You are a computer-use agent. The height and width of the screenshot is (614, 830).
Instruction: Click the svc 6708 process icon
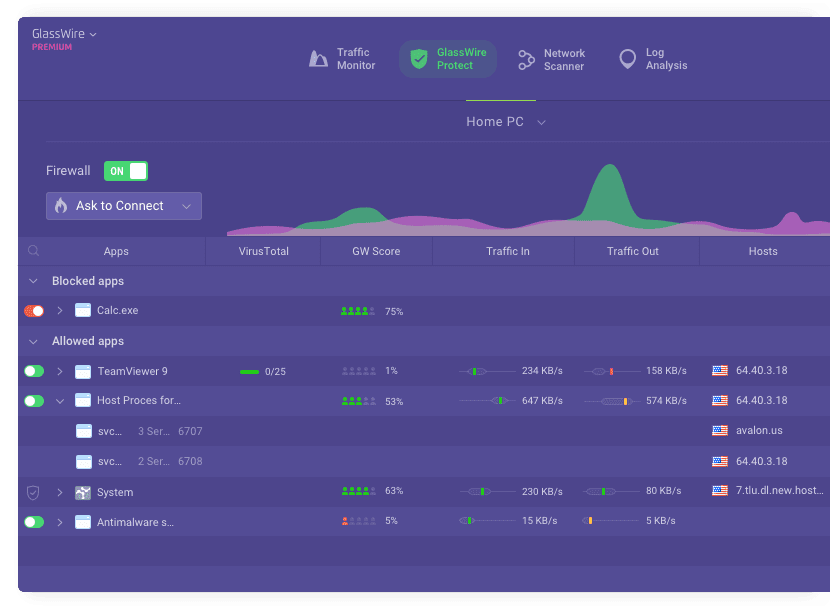(84, 462)
